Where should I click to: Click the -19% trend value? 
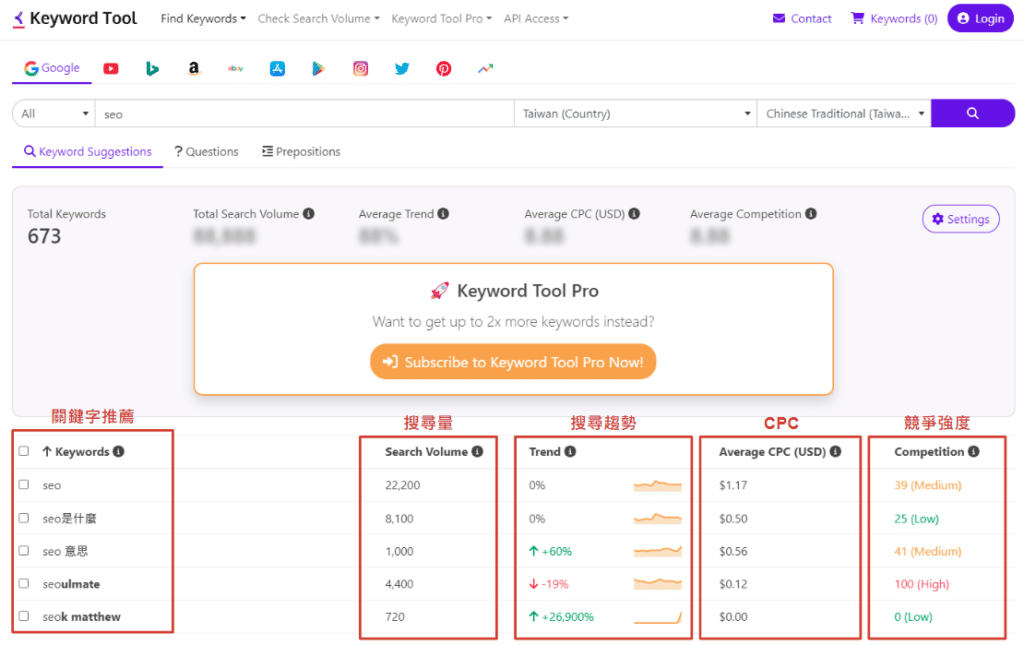pyautogui.click(x=549, y=584)
